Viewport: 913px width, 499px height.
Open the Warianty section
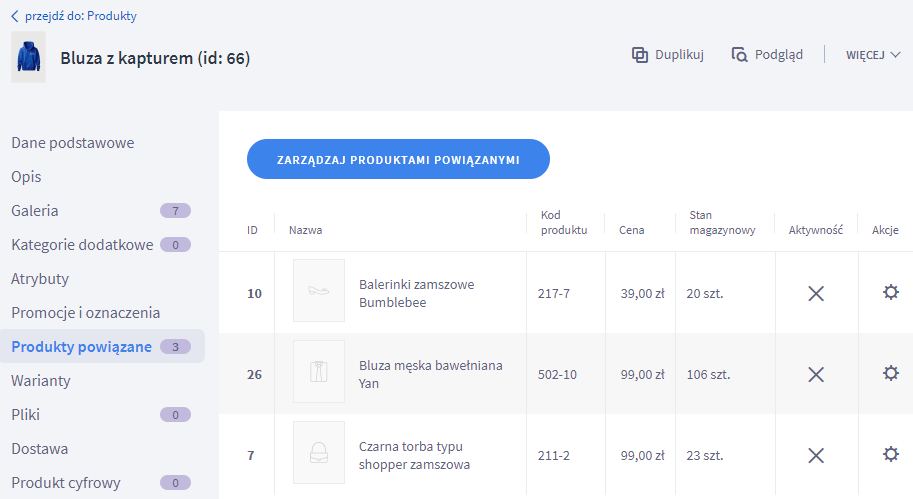40,381
